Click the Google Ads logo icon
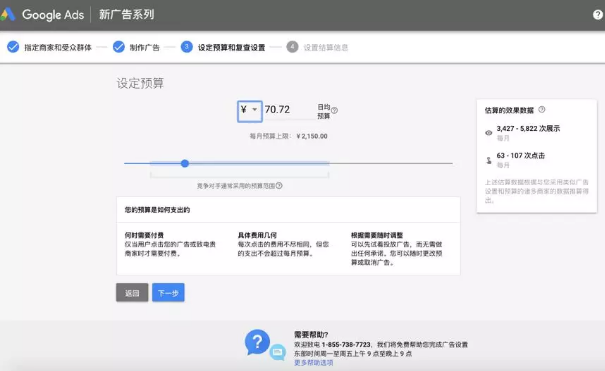Screen dimensions: 605x371 8,14
